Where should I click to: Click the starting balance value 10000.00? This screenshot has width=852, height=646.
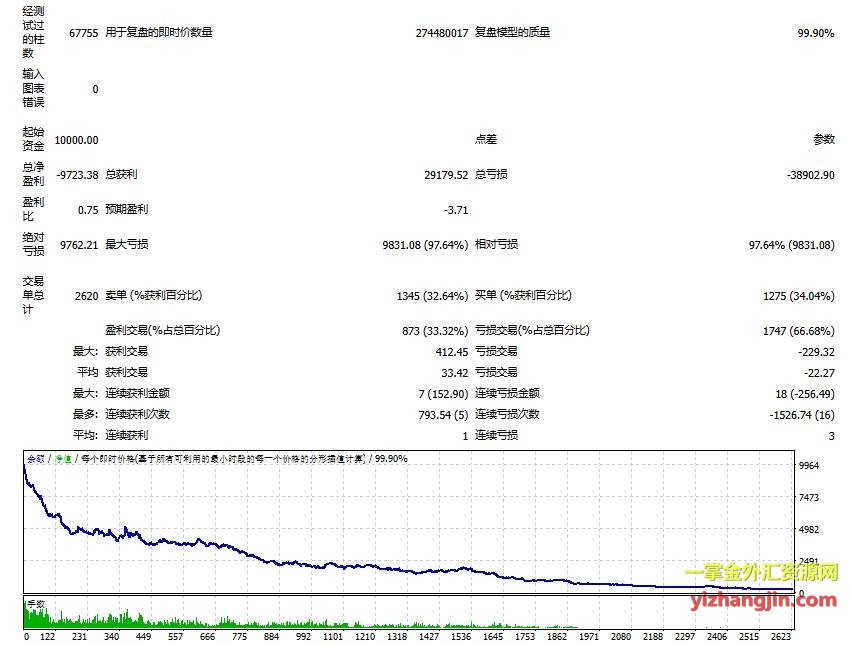tap(77, 141)
